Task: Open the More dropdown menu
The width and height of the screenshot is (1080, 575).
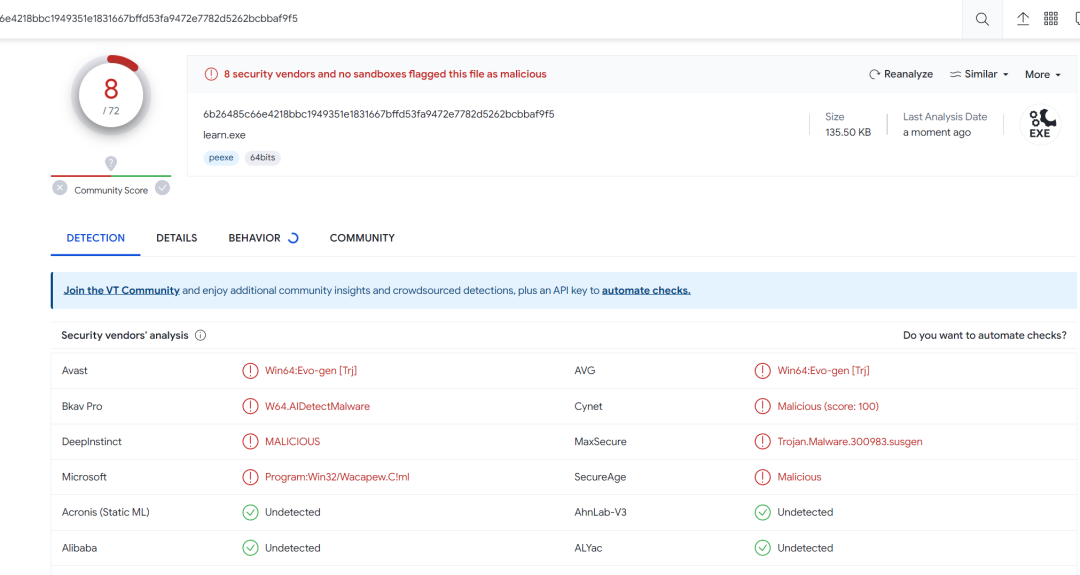Action: pyautogui.click(x=1042, y=75)
